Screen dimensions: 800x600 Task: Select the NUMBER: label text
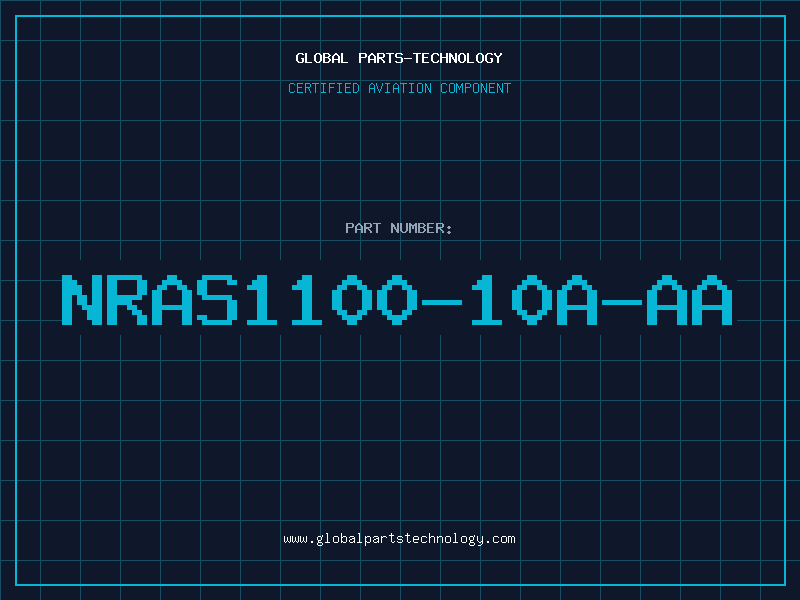point(421,228)
